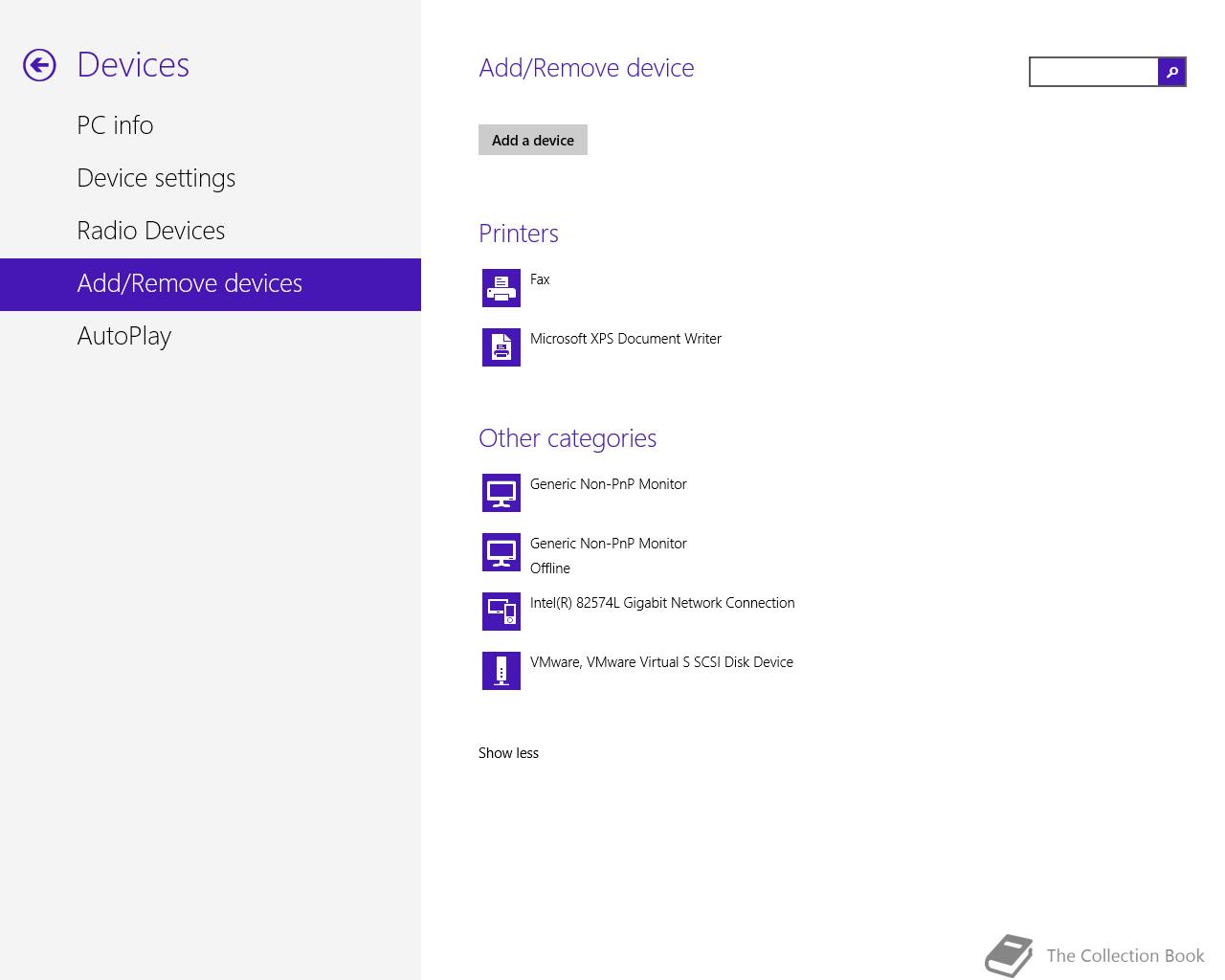Click the Add a device button

click(x=533, y=140)
